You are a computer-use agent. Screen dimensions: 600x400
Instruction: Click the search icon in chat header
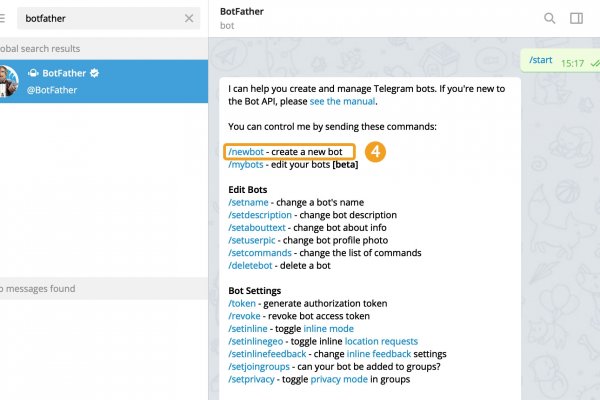pos(549,18)
